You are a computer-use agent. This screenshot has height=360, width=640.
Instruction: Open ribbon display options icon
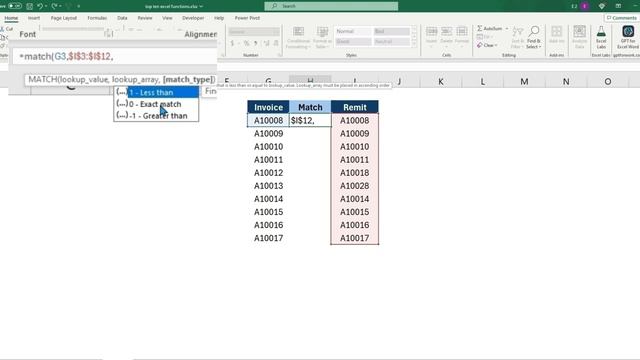coord(618,6)
